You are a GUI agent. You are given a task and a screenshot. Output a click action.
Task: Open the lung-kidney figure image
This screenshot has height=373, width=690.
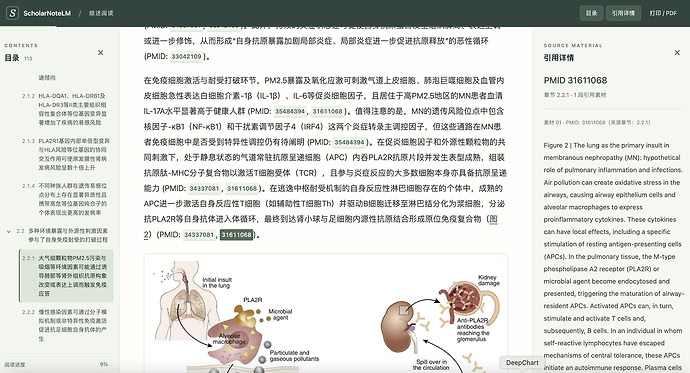pos(326,314)
